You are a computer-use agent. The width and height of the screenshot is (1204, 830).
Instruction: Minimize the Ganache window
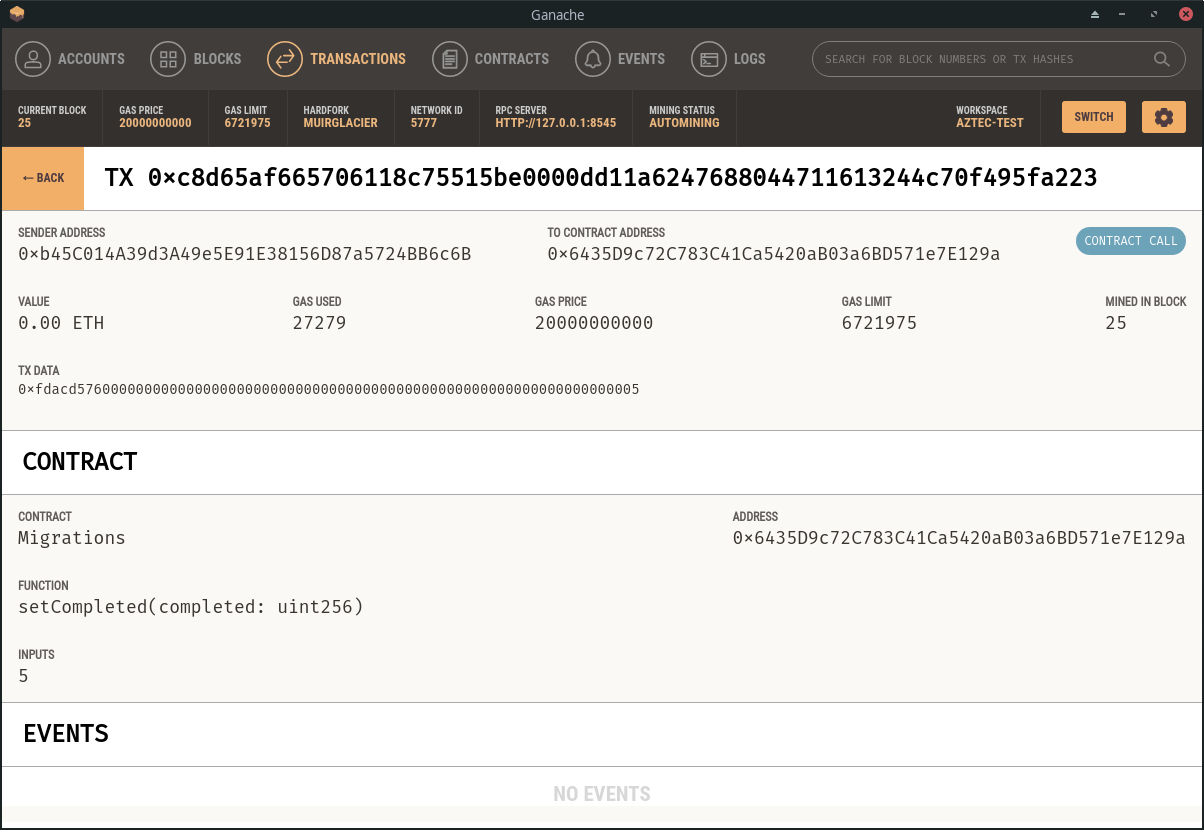point(1124,14)
